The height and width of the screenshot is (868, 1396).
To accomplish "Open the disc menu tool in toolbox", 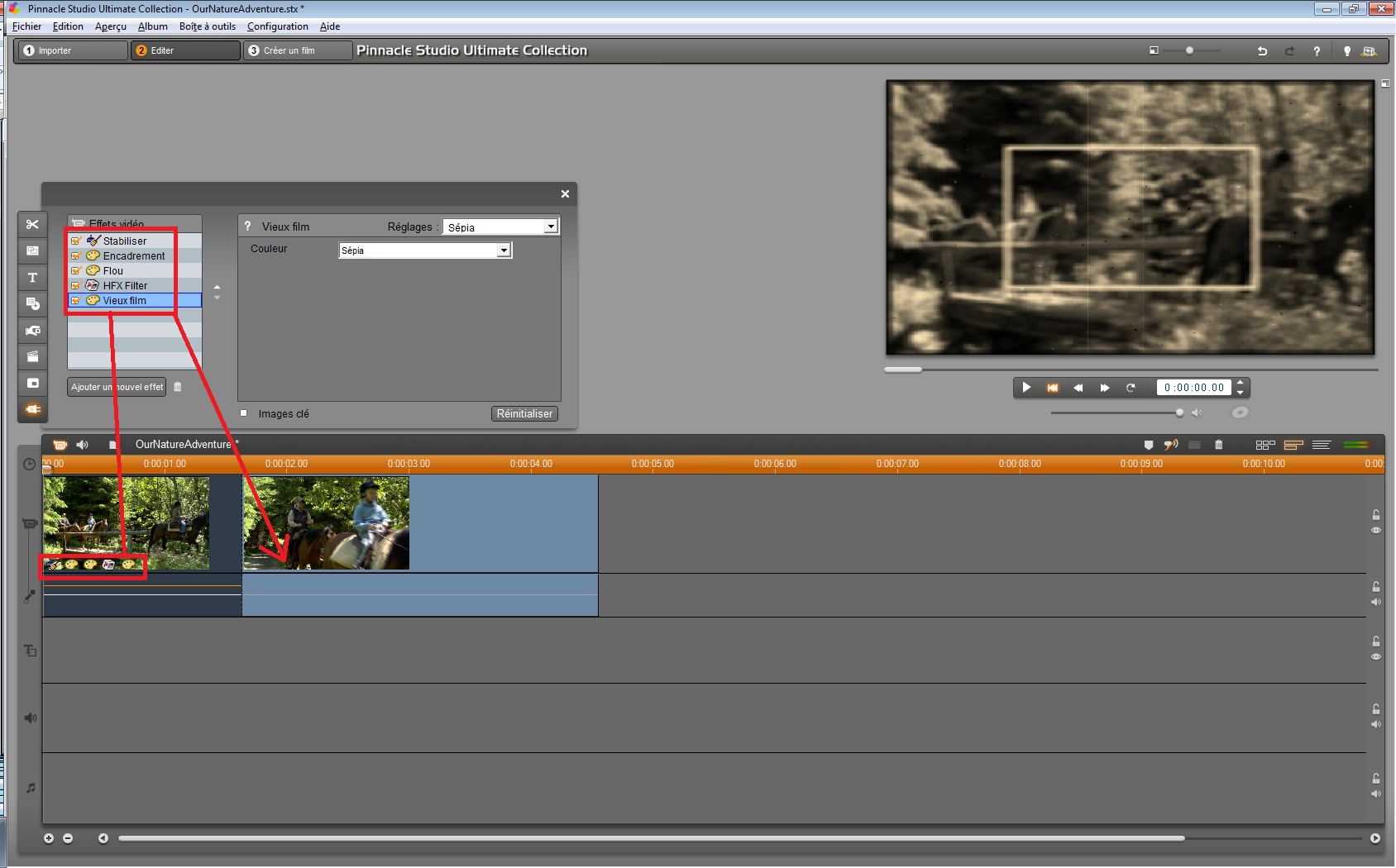I will [32, 304].
